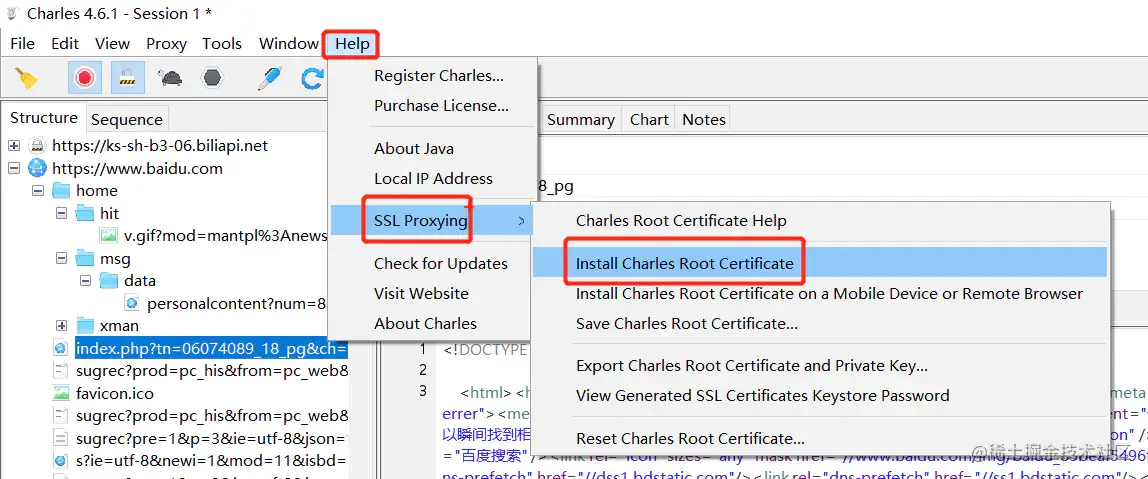The height and width of the screenshot is (479, 1148).
Task: Open the Tools menu
Action: (x=222, y=44)
